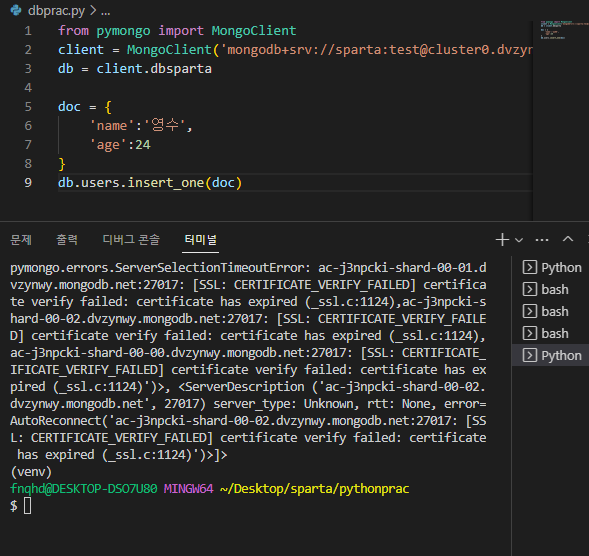Click the terminal prompt cursor

(x=28, y=506)
